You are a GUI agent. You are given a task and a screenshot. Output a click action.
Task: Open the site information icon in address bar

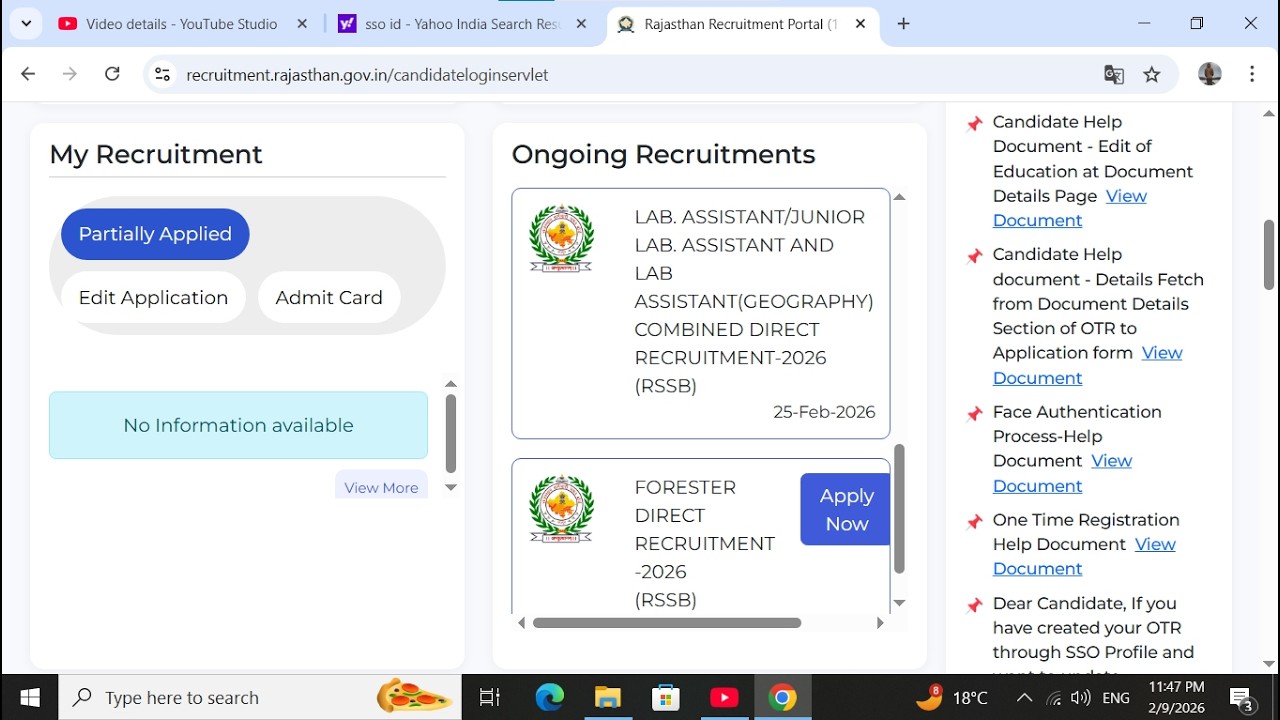tap(163, 74)
